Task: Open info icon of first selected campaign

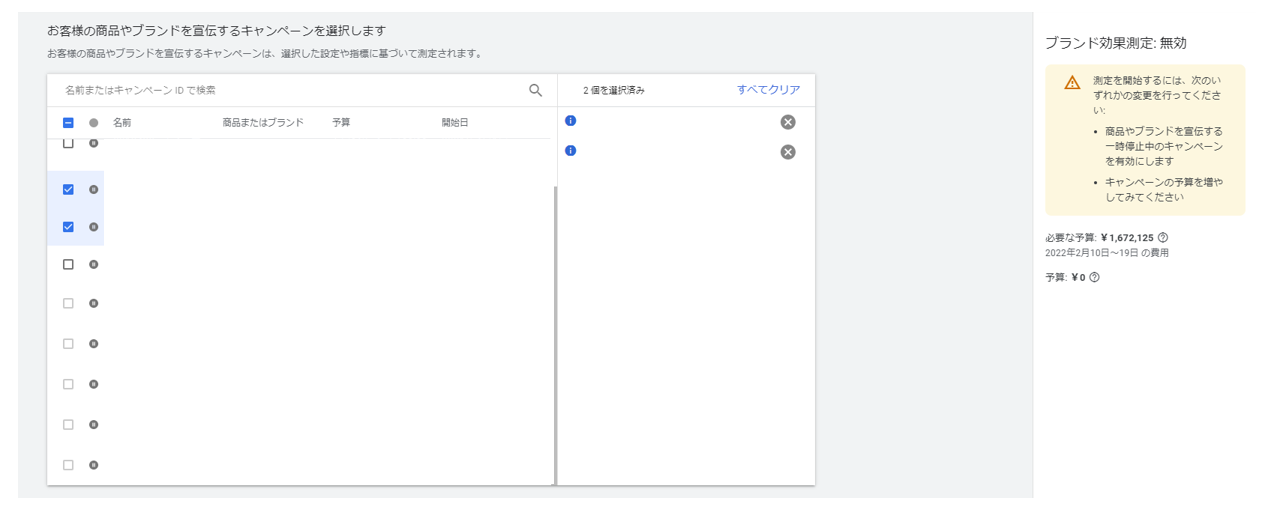Action: click(571, 120)
